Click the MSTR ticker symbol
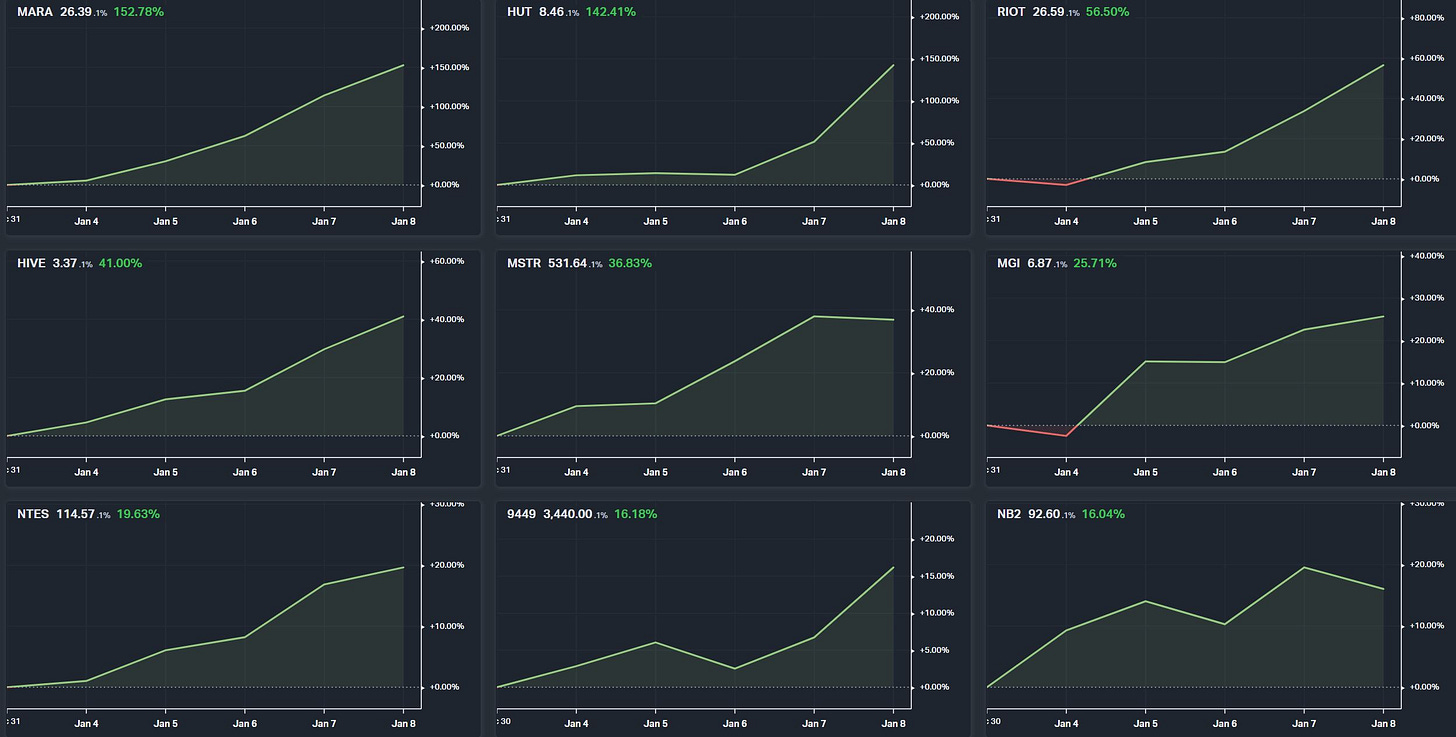The width and height of the screenshot is (1456, 737). tap(524, 263)
